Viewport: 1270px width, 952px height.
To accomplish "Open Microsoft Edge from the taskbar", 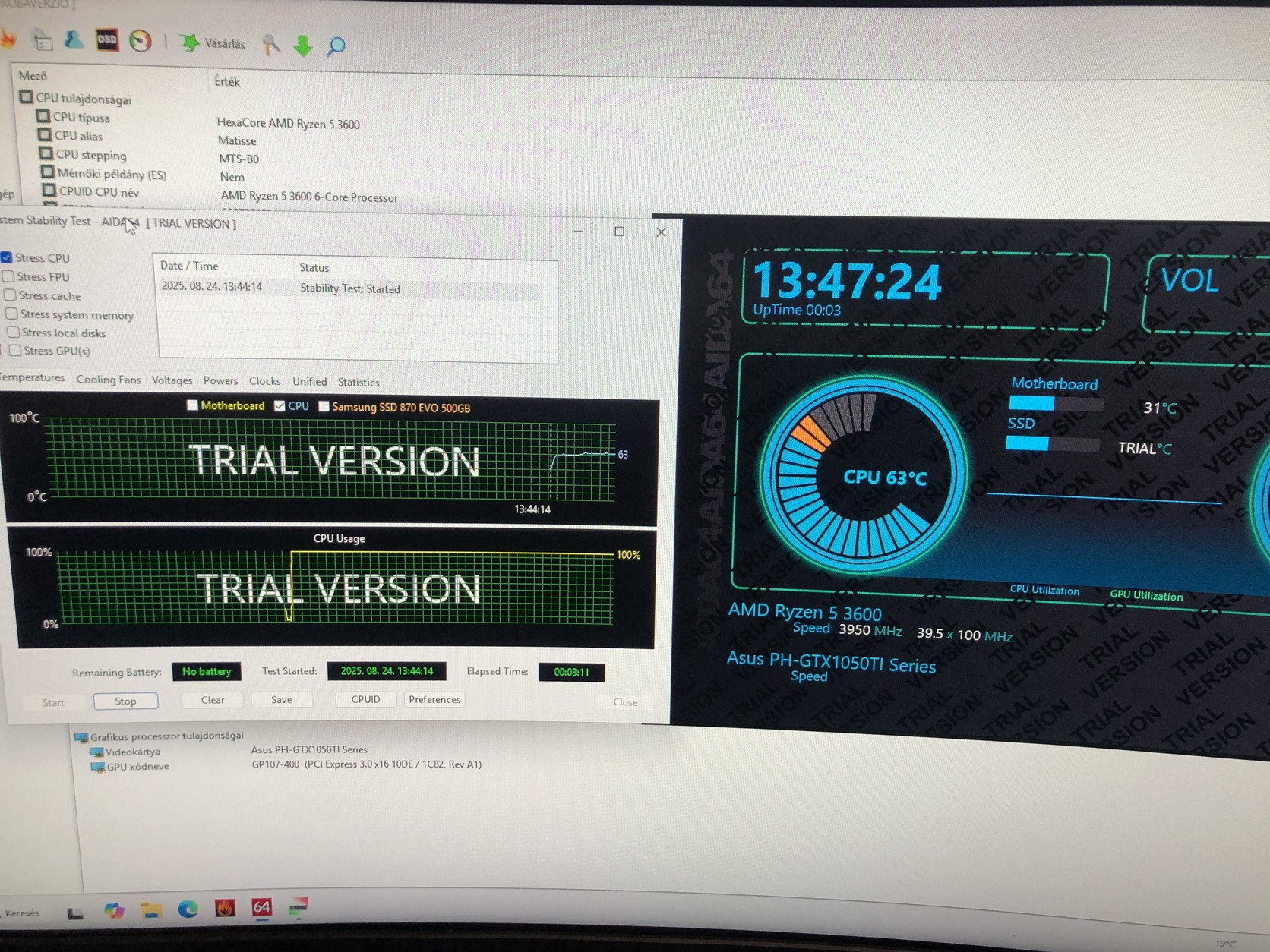I will click(188, 909).
